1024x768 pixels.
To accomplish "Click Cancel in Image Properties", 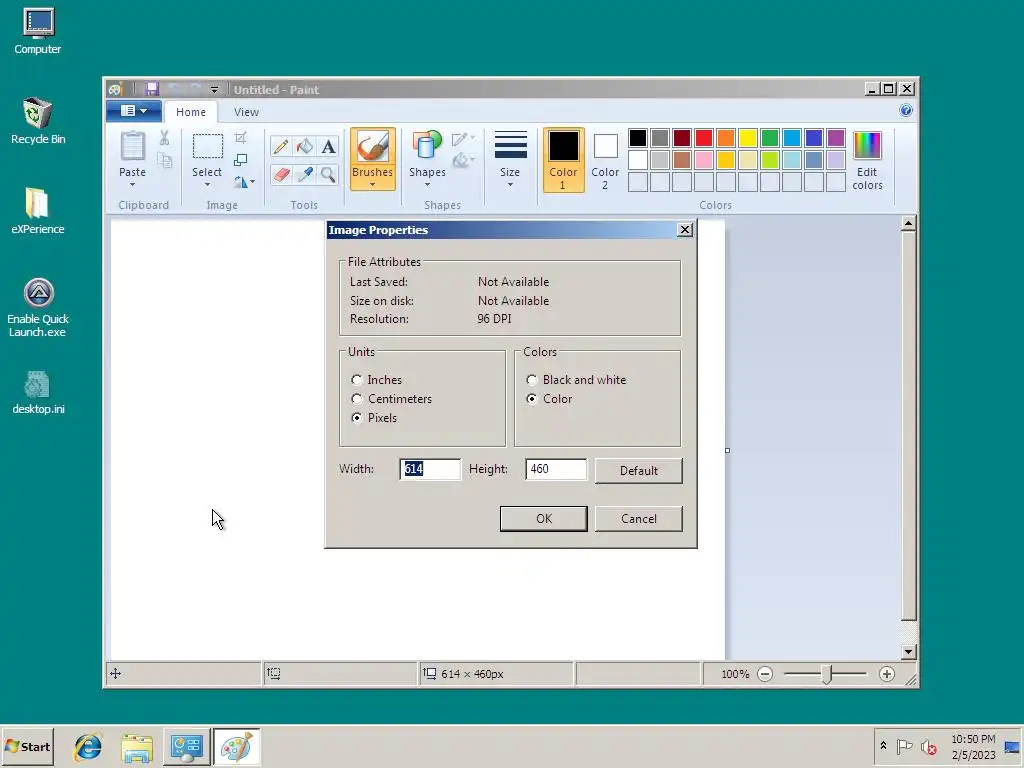I will [x=639, y=519].
